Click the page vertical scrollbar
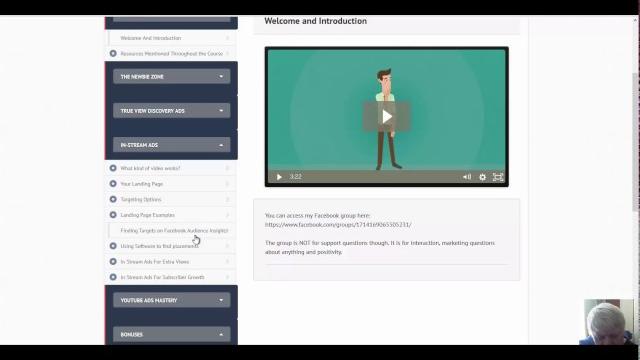 tap(636, 143)
